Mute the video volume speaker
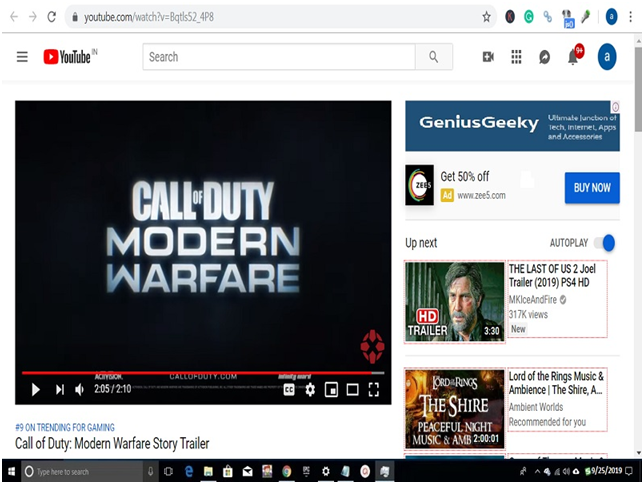Screen dimensions: 644x484 click(x=80, y=389)
